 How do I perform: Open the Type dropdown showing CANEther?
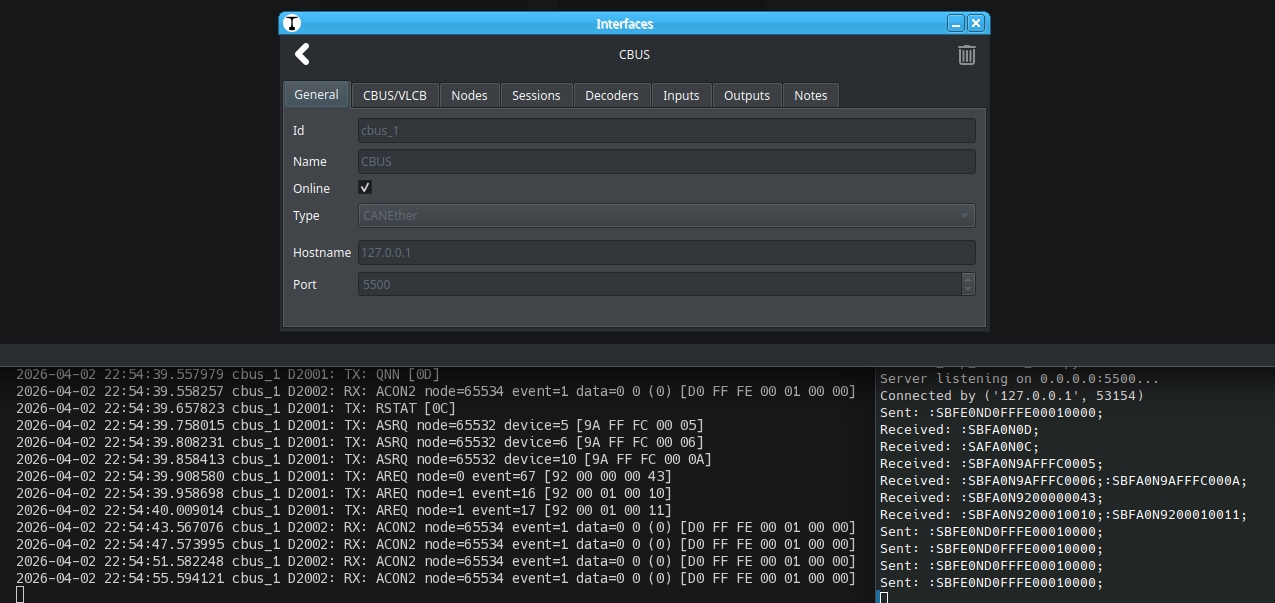pyautogui.click(x=666, y=216)
